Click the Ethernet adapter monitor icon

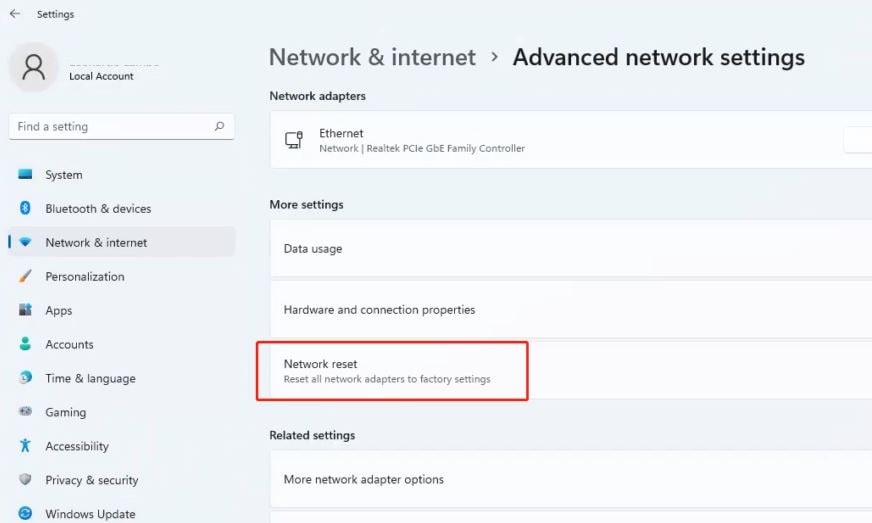click(x=294, y=140)
